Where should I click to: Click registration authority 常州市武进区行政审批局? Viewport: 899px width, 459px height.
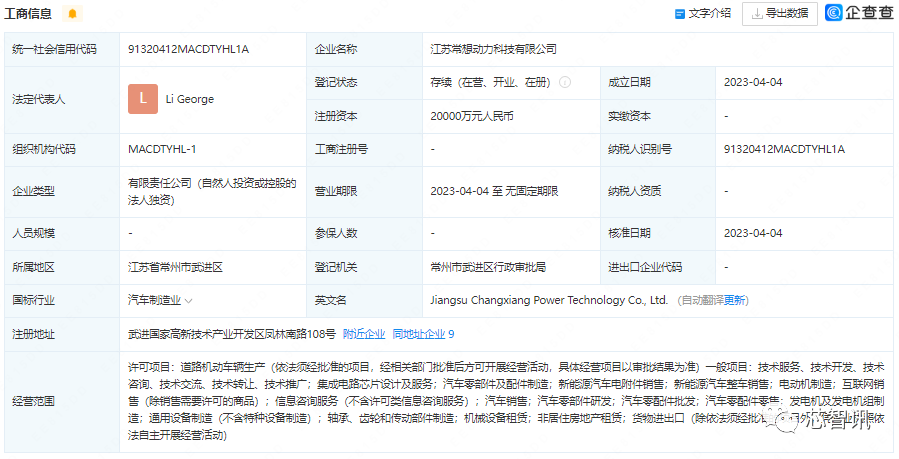(487, 267)
